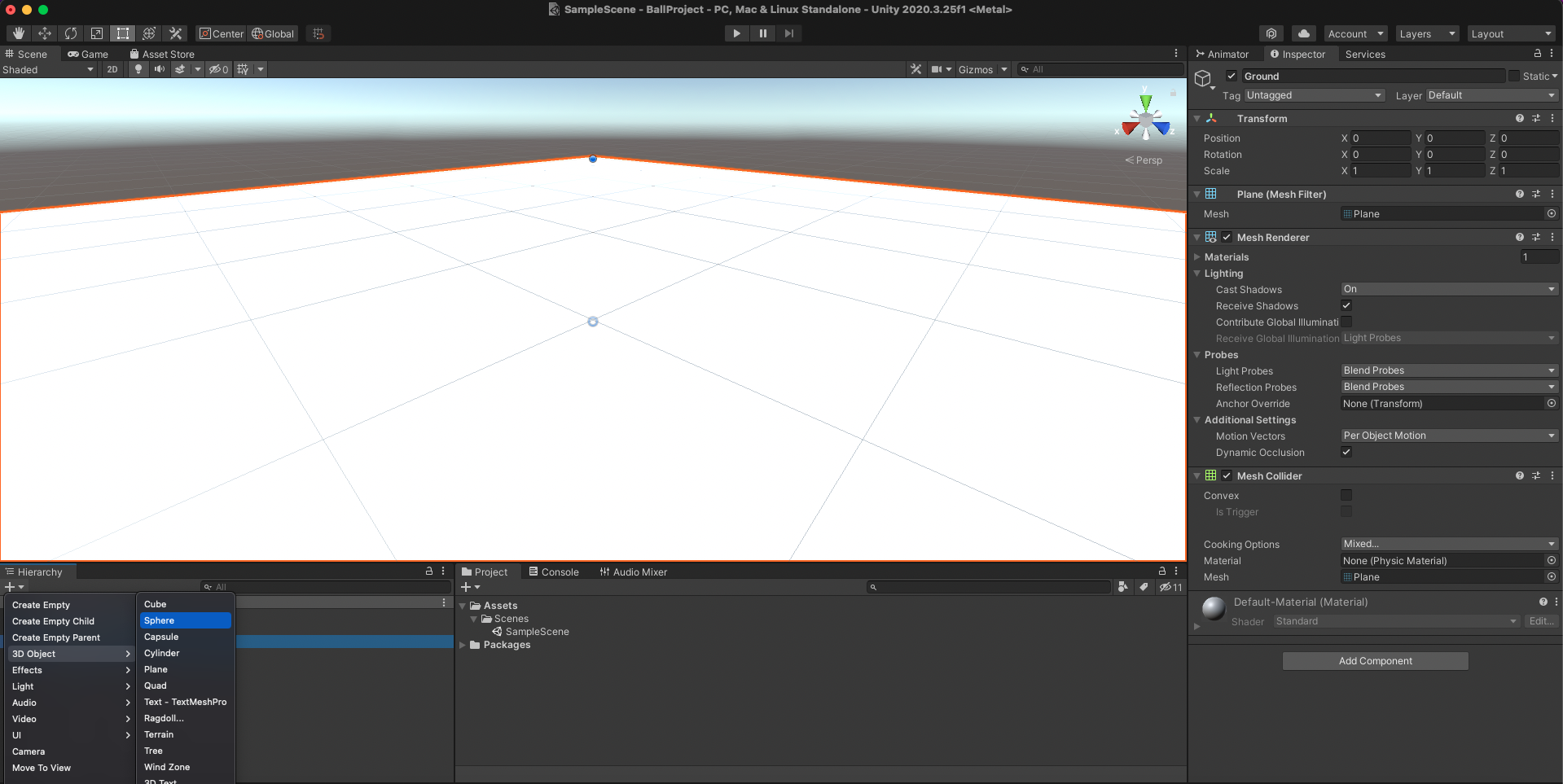Lock the Inspector panel
Image resolution: width=1563 pixels, height=784 pixels.
1538,54
